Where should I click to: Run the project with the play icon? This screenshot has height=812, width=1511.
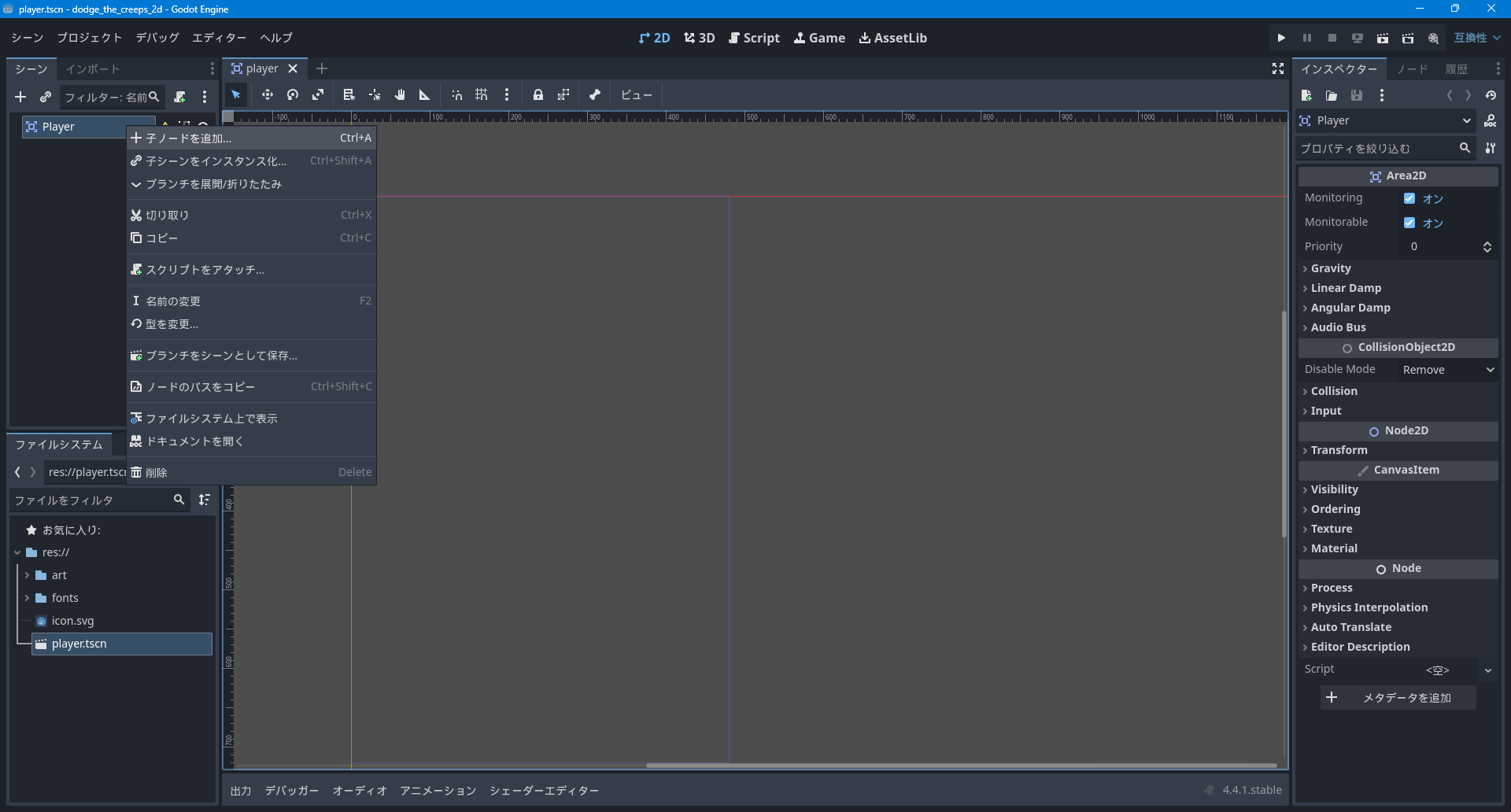[1281, 38]
